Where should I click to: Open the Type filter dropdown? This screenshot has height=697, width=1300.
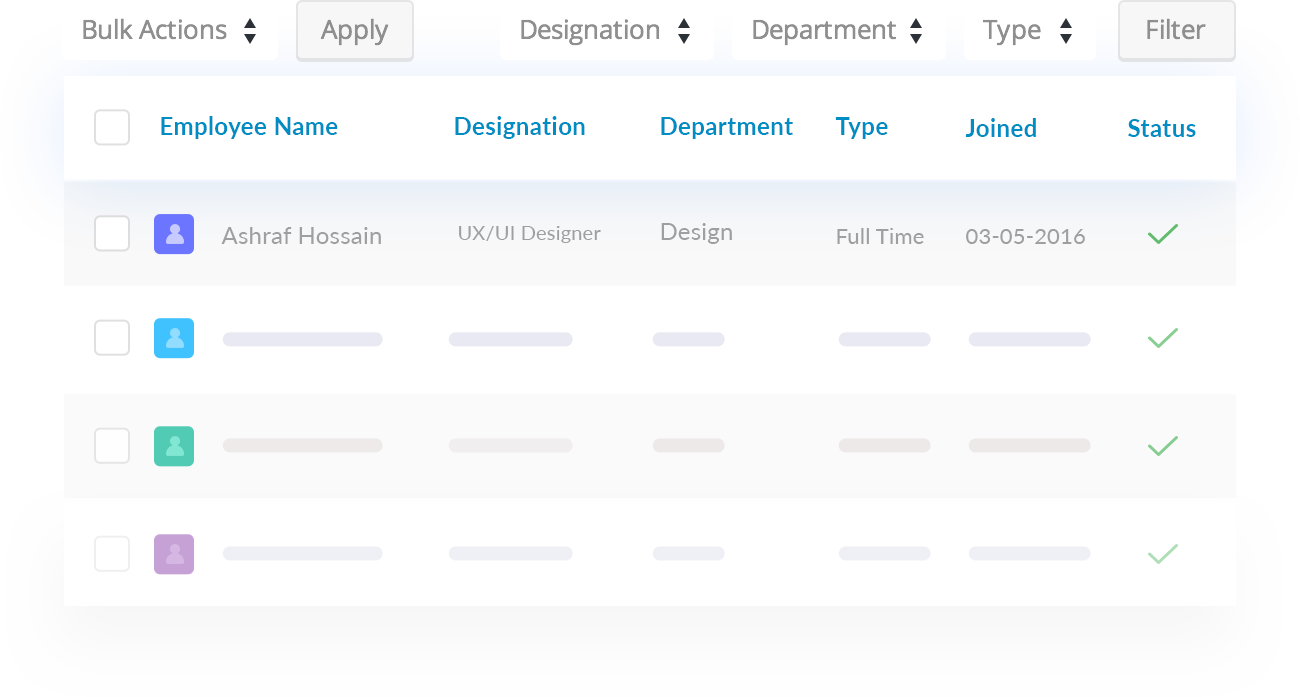coord(1029,30)
